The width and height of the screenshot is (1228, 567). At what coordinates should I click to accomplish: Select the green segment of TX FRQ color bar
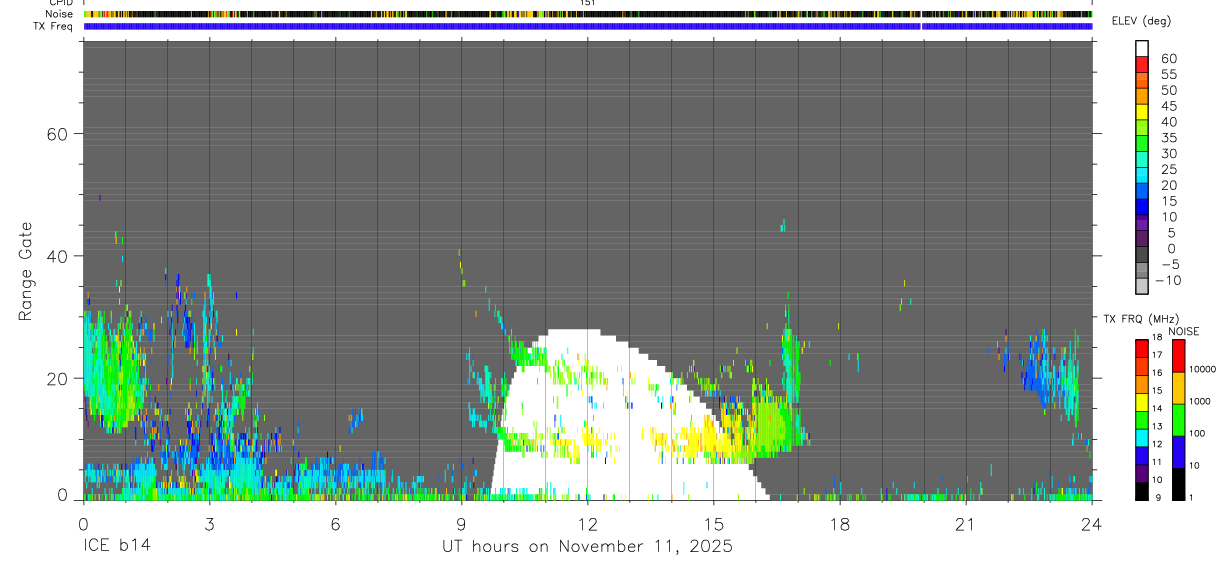pos(1142,419)
